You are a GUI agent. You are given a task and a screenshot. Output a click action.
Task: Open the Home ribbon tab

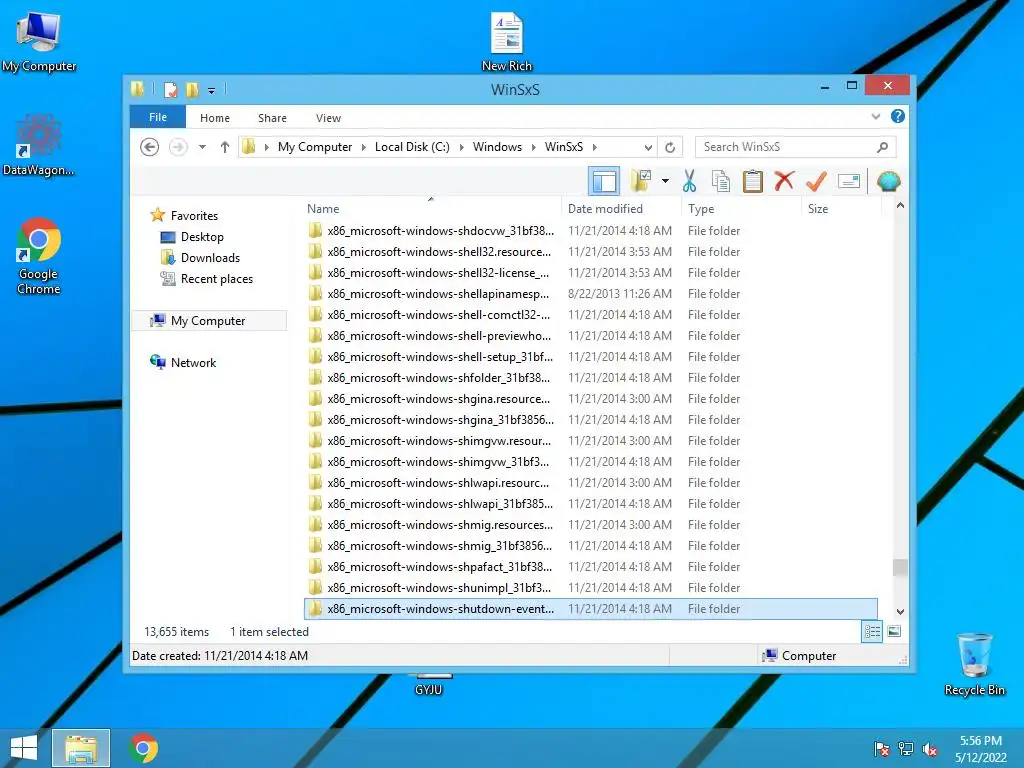pos(215,118)
